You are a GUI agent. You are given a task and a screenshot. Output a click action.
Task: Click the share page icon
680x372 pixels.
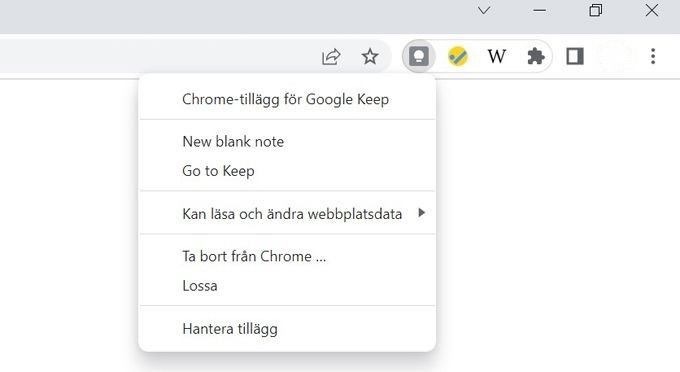point(331,56)
